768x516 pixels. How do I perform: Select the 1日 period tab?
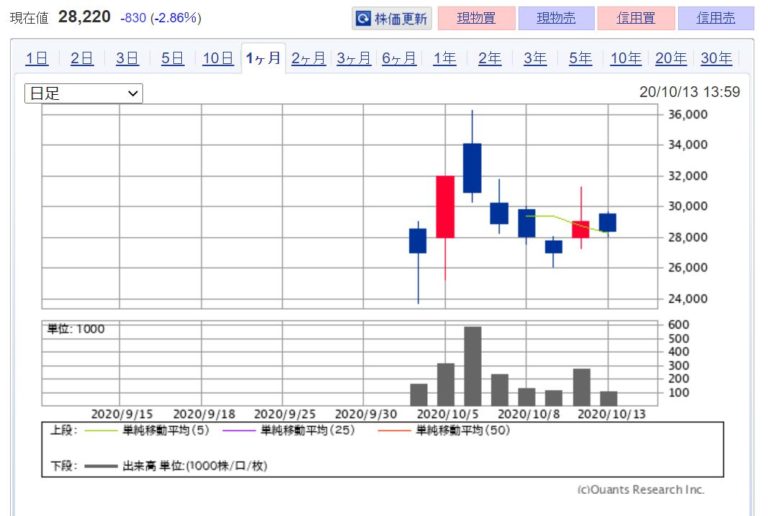37,59
